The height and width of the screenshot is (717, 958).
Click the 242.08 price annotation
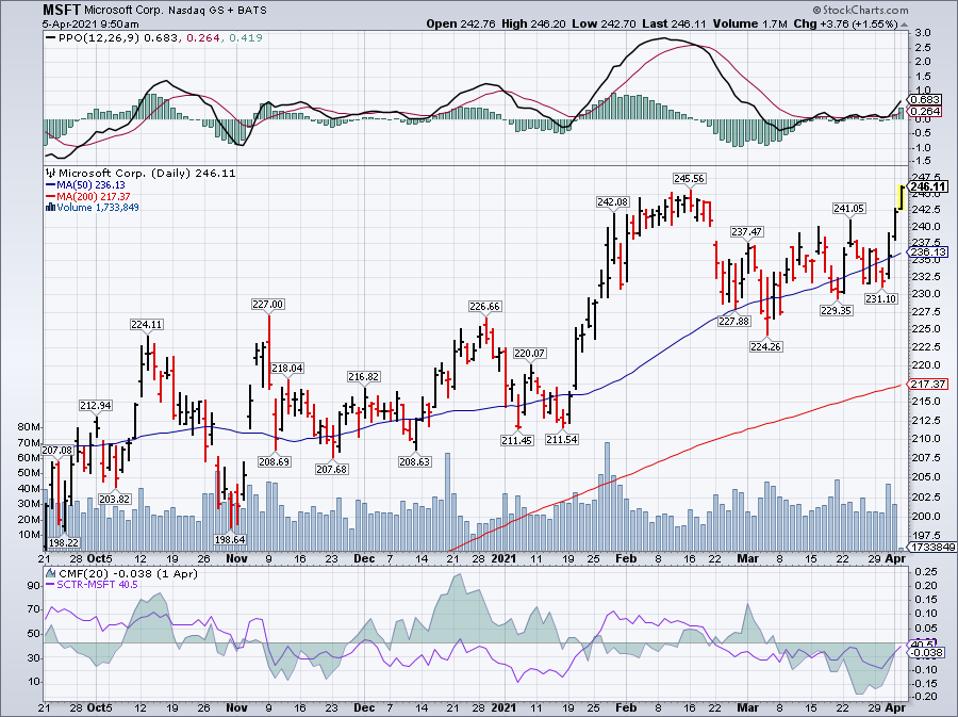point(612,202)
